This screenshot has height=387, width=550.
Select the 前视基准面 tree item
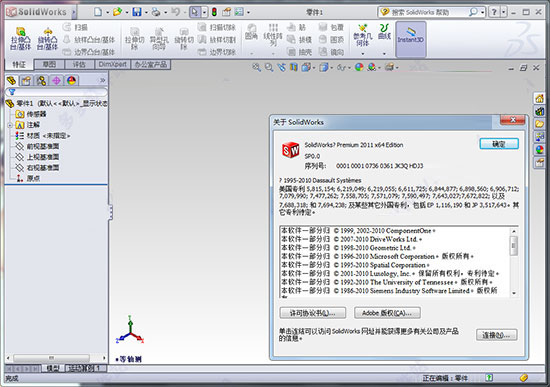pyautogui.click(x=43, y=146)
